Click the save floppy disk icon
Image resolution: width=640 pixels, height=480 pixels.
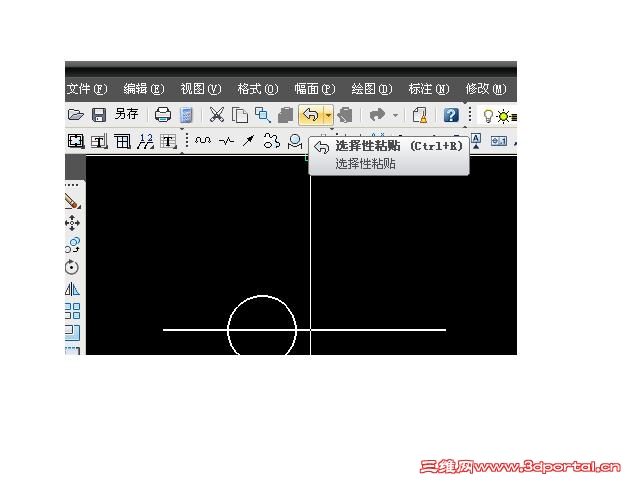point(99,115)
